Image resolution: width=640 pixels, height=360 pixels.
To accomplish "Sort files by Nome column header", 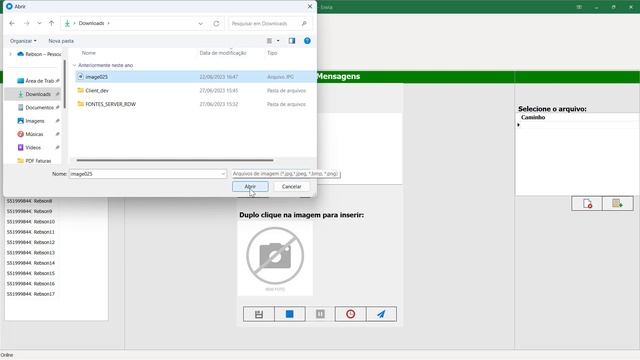I will 89,53.
